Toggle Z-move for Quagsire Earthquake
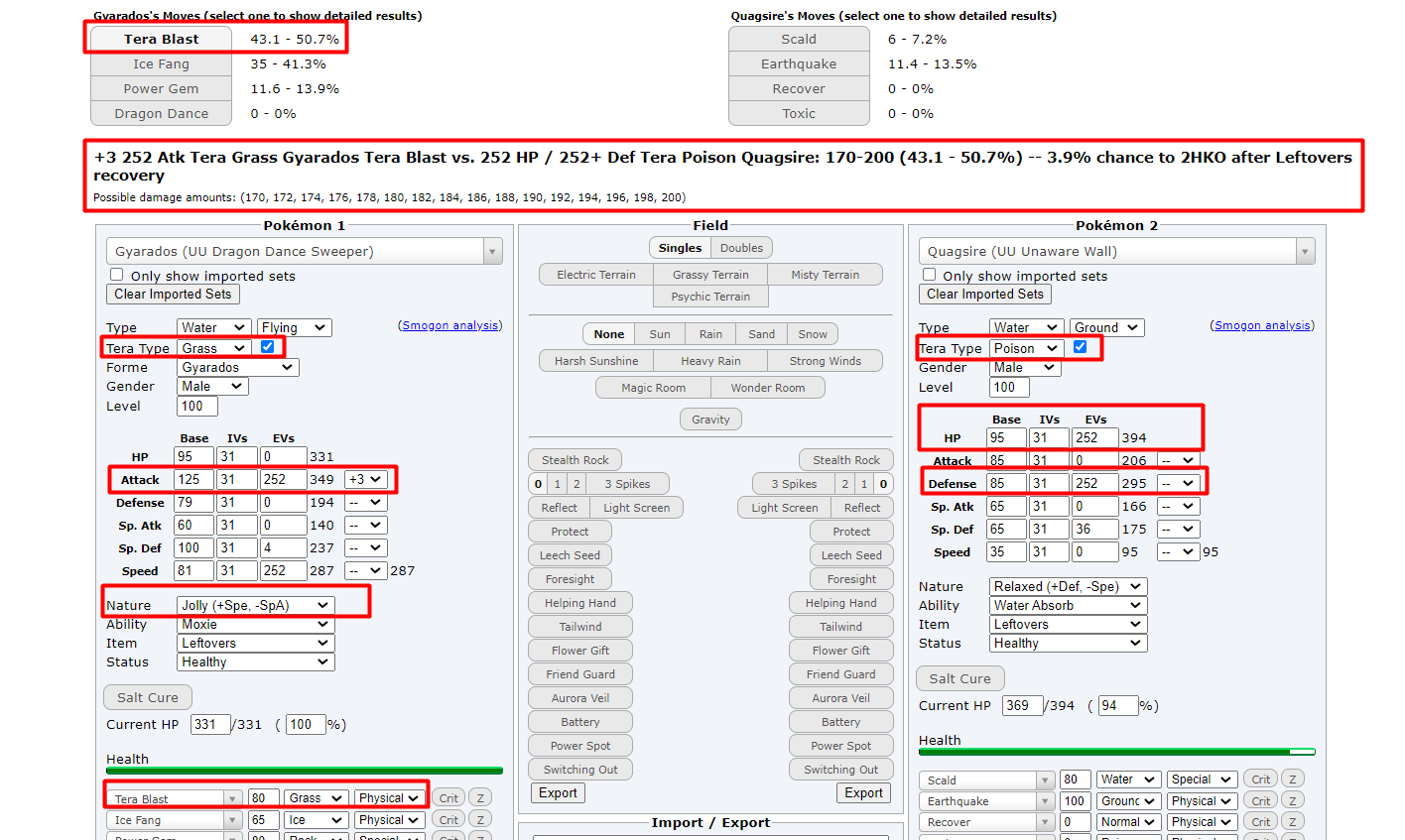Screen dimensions: 1405x840 click(1293, 801)
